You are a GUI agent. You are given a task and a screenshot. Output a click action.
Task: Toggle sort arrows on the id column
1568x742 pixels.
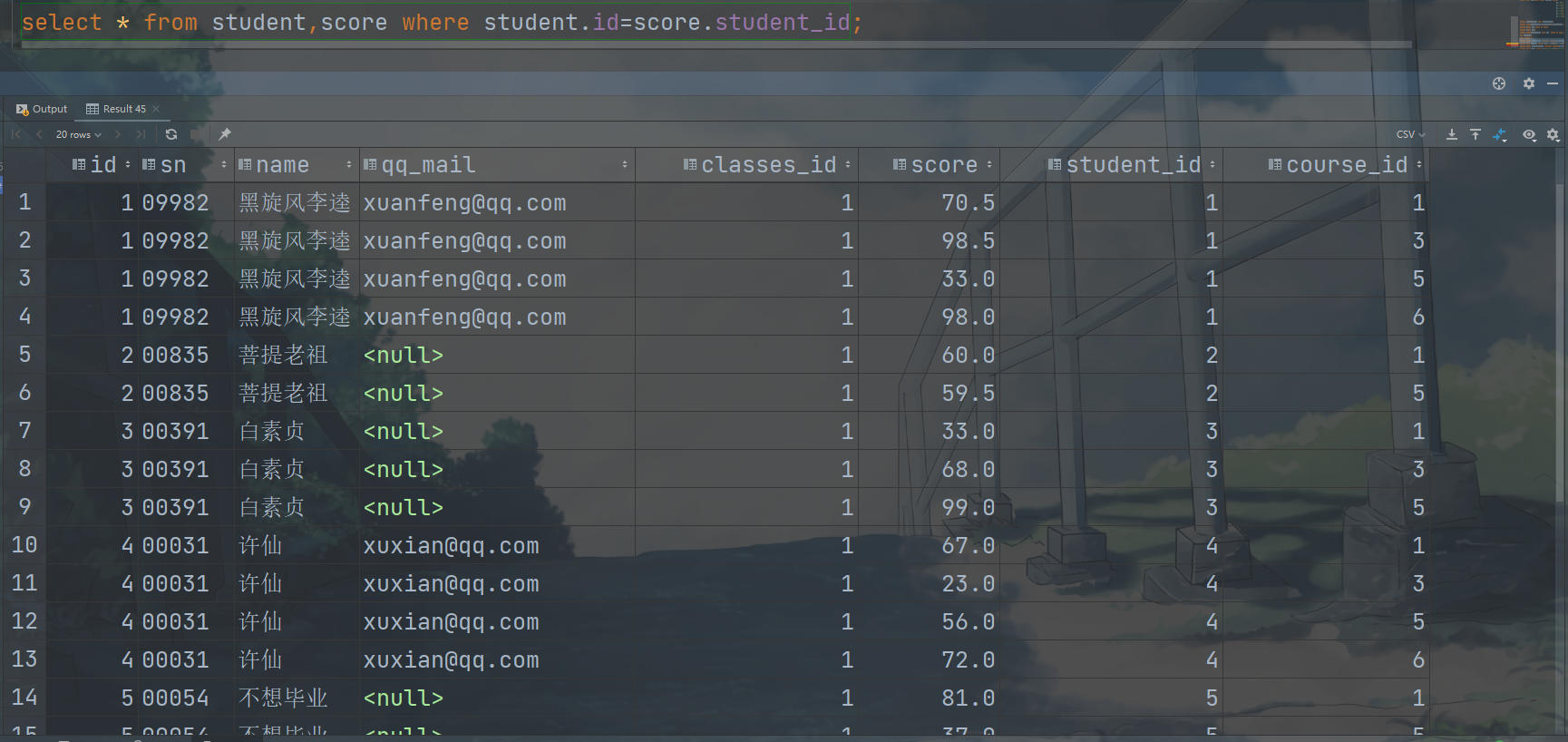[128, 165]
